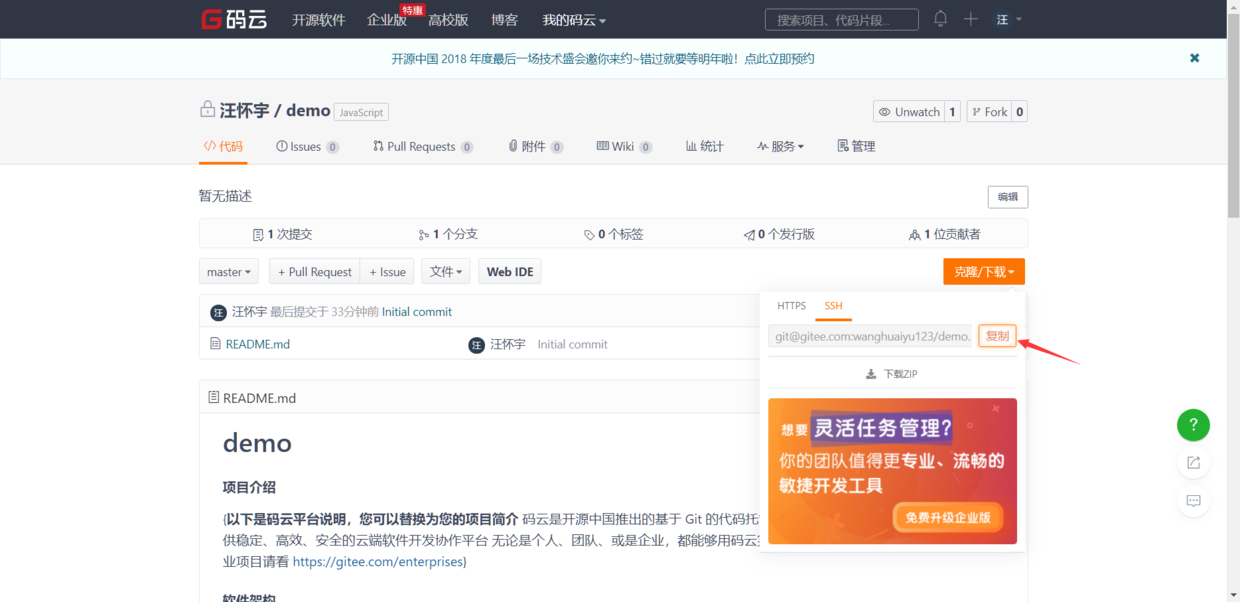Click the download icon next to 下载ZIP
This screenshot has height=602, width=1240.
[x=871, y=374]
